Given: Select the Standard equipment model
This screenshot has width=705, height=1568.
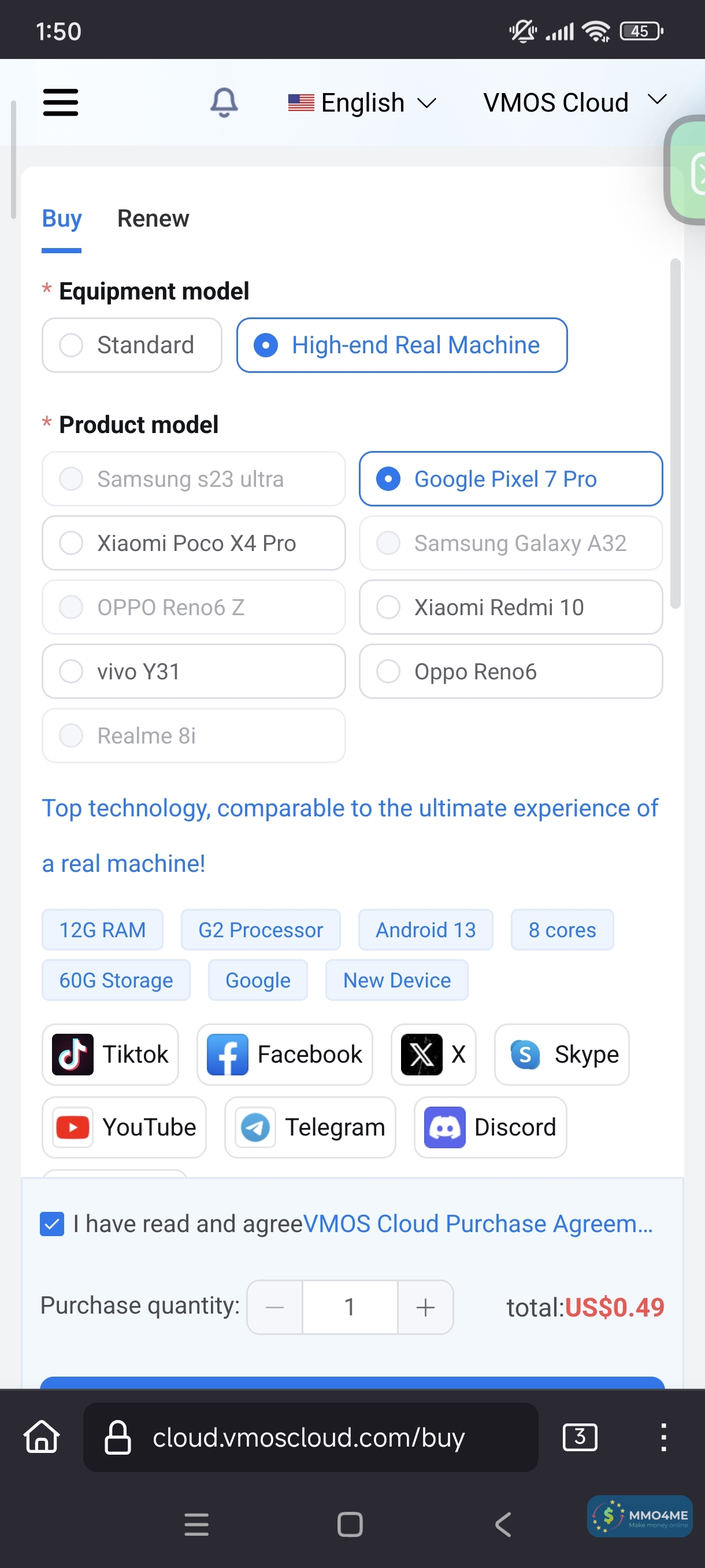Looking at the screenshot, I should coord(131,345).
